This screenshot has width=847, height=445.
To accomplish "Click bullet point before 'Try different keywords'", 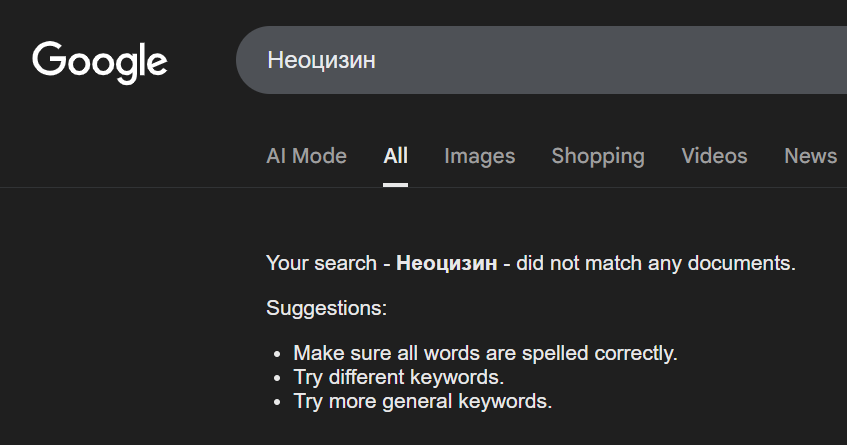I will click(279, 378).
